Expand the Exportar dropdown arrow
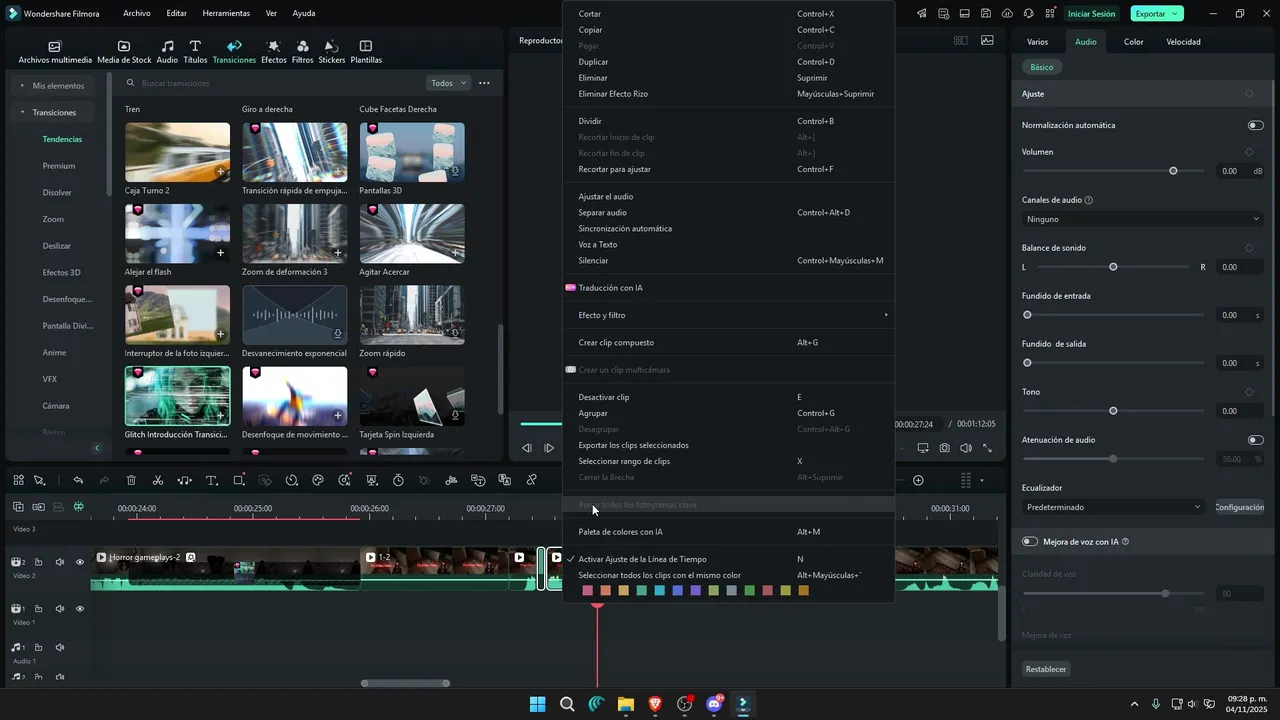The width and height of the screenshot is (1280, 720). [1175, 13]
